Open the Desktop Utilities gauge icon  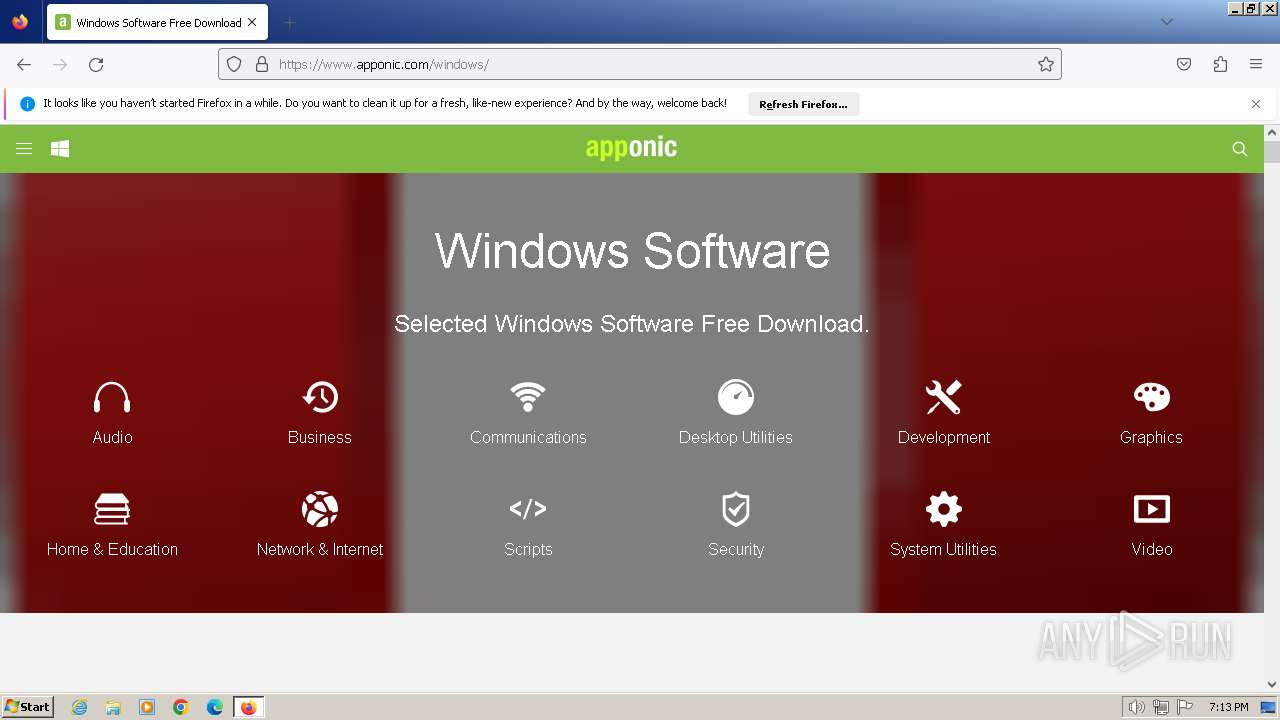click(x=736, y=397)
